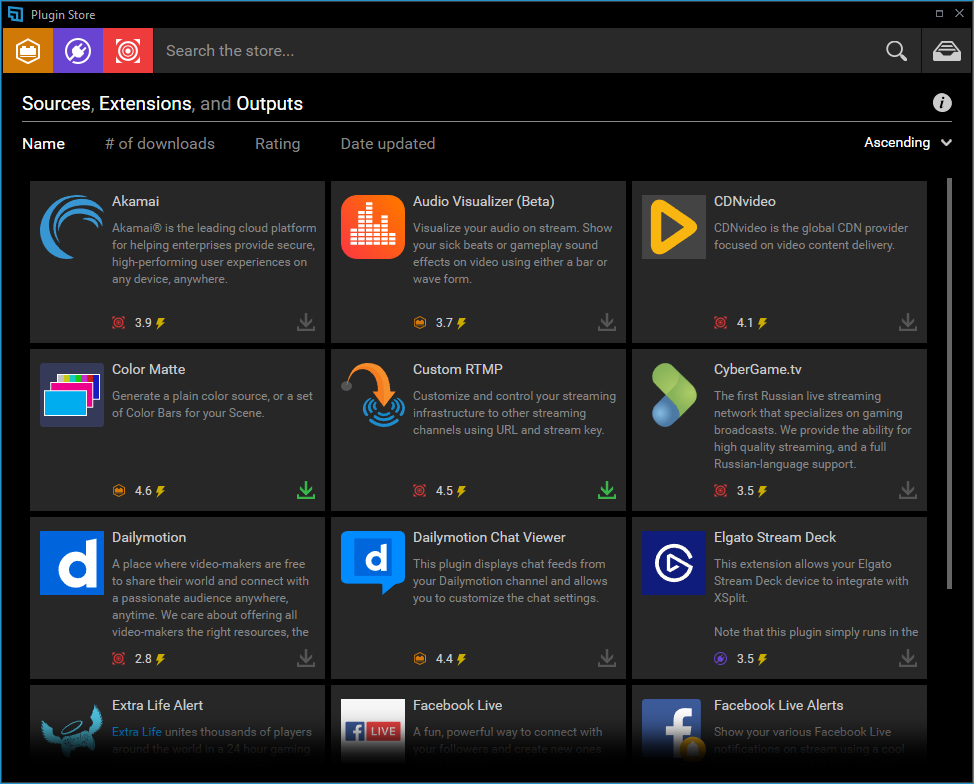Click the plugin list vertical scrollbar
974x784 pixels.
click(949, 383)
